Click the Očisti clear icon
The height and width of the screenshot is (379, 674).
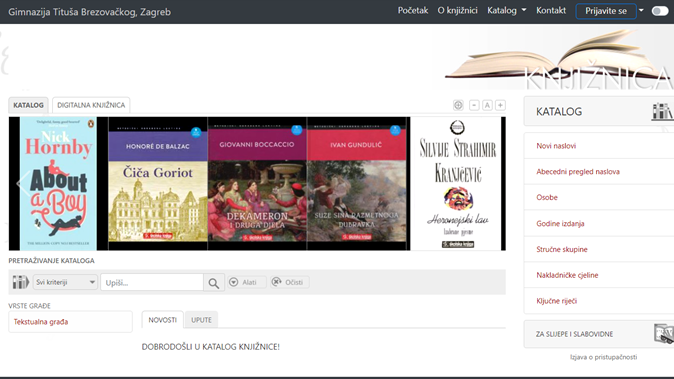[x=276, y=282]
